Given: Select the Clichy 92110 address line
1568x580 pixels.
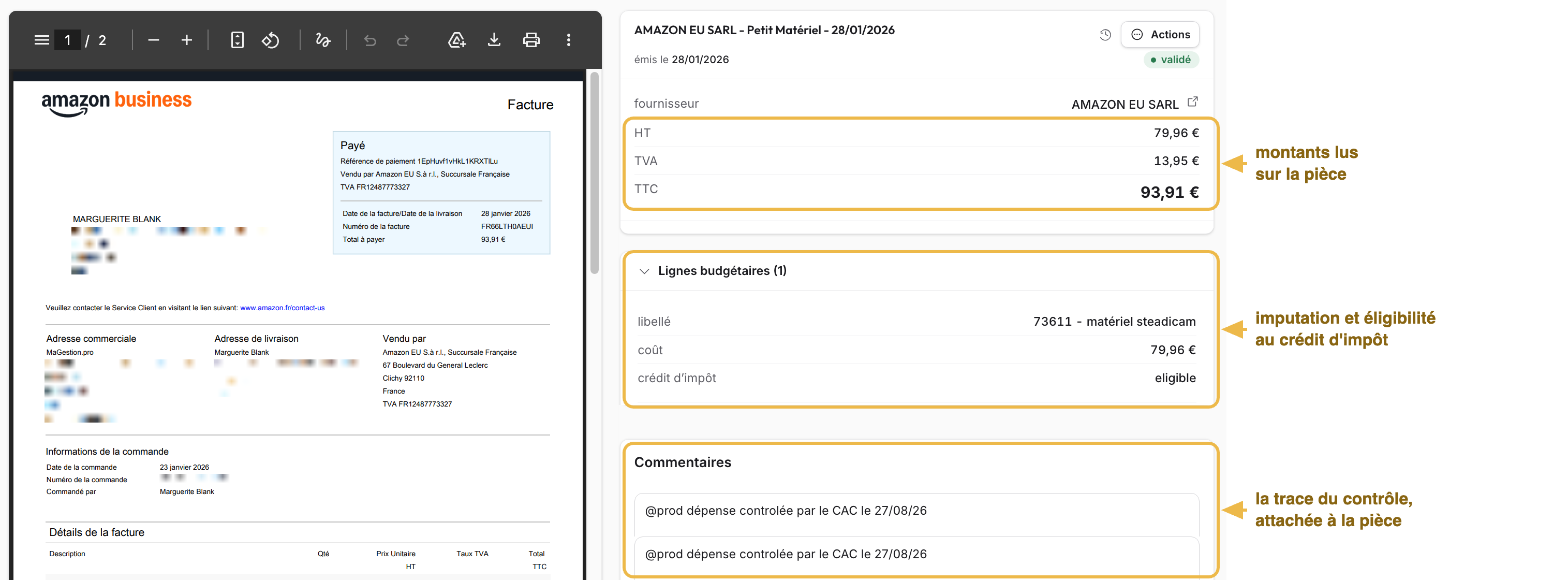Looking at the screenshot, I should point(404,379).
